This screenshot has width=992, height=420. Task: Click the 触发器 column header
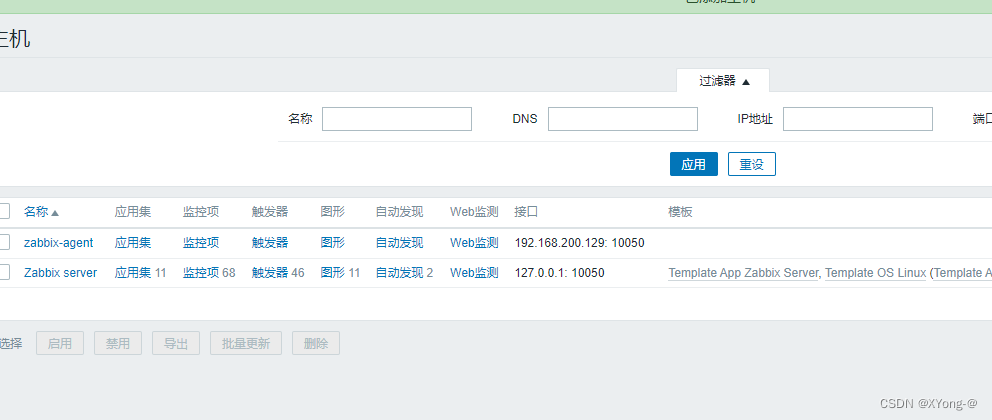[270, 212]
